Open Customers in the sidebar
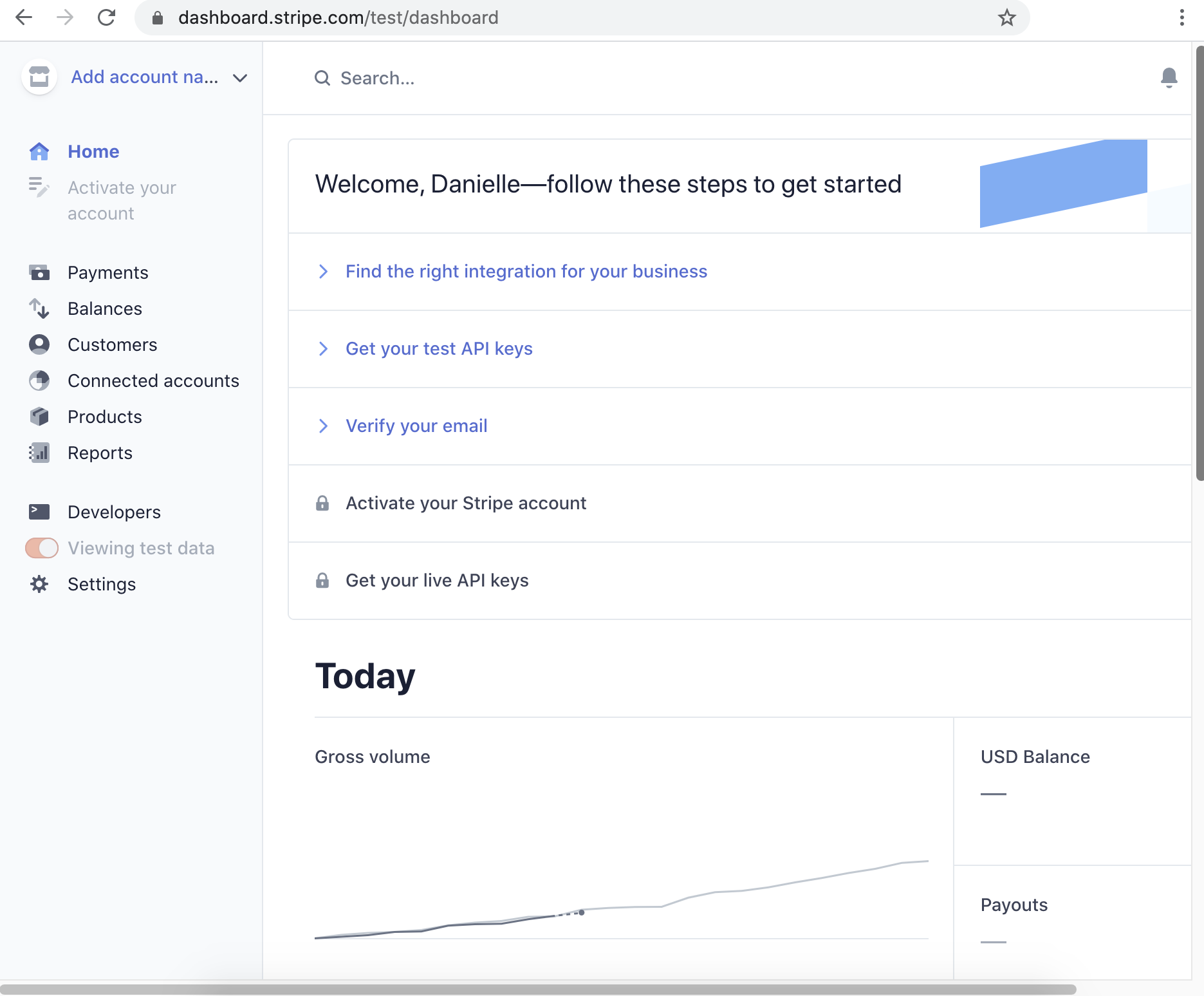Screen dimensions: 1204x996 click(x=113, y=344)
